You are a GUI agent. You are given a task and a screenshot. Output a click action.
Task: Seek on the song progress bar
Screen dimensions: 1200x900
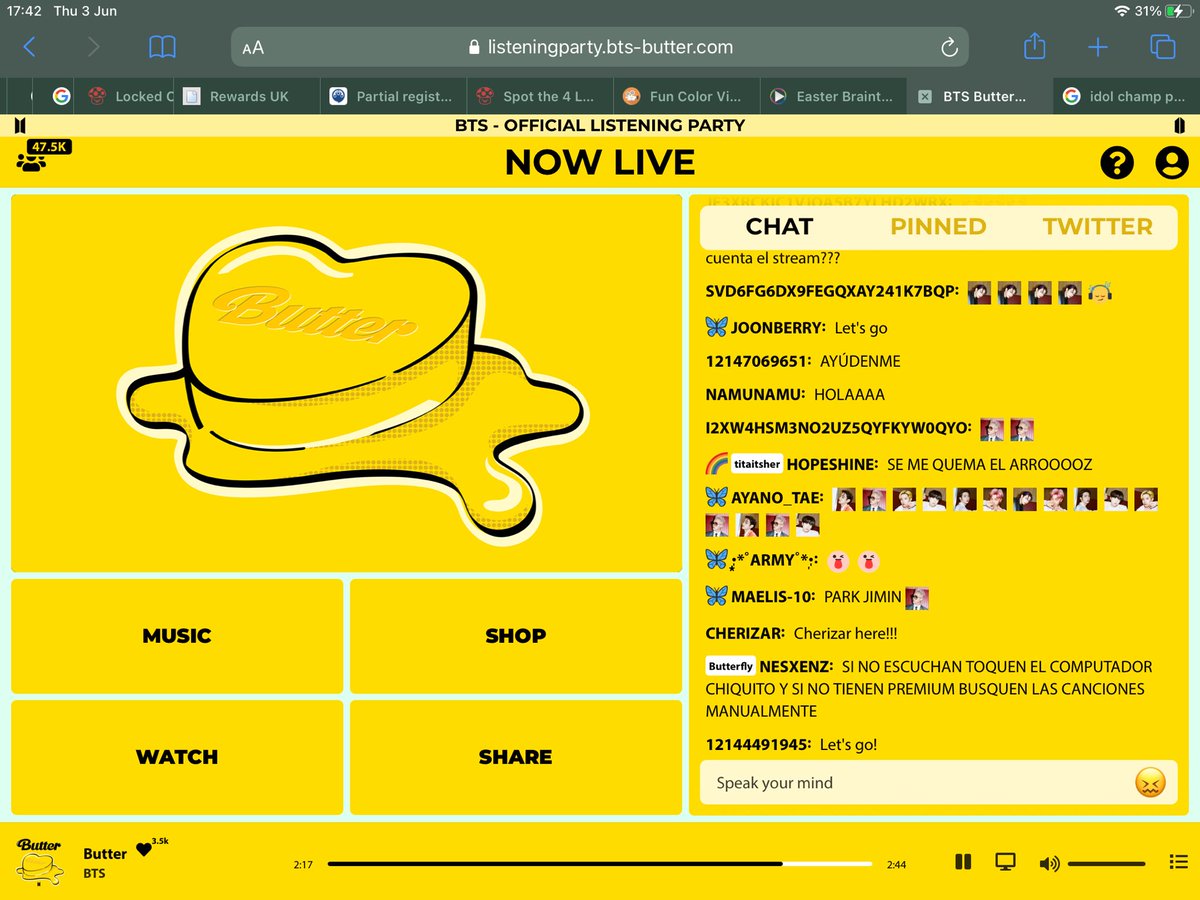600,863
